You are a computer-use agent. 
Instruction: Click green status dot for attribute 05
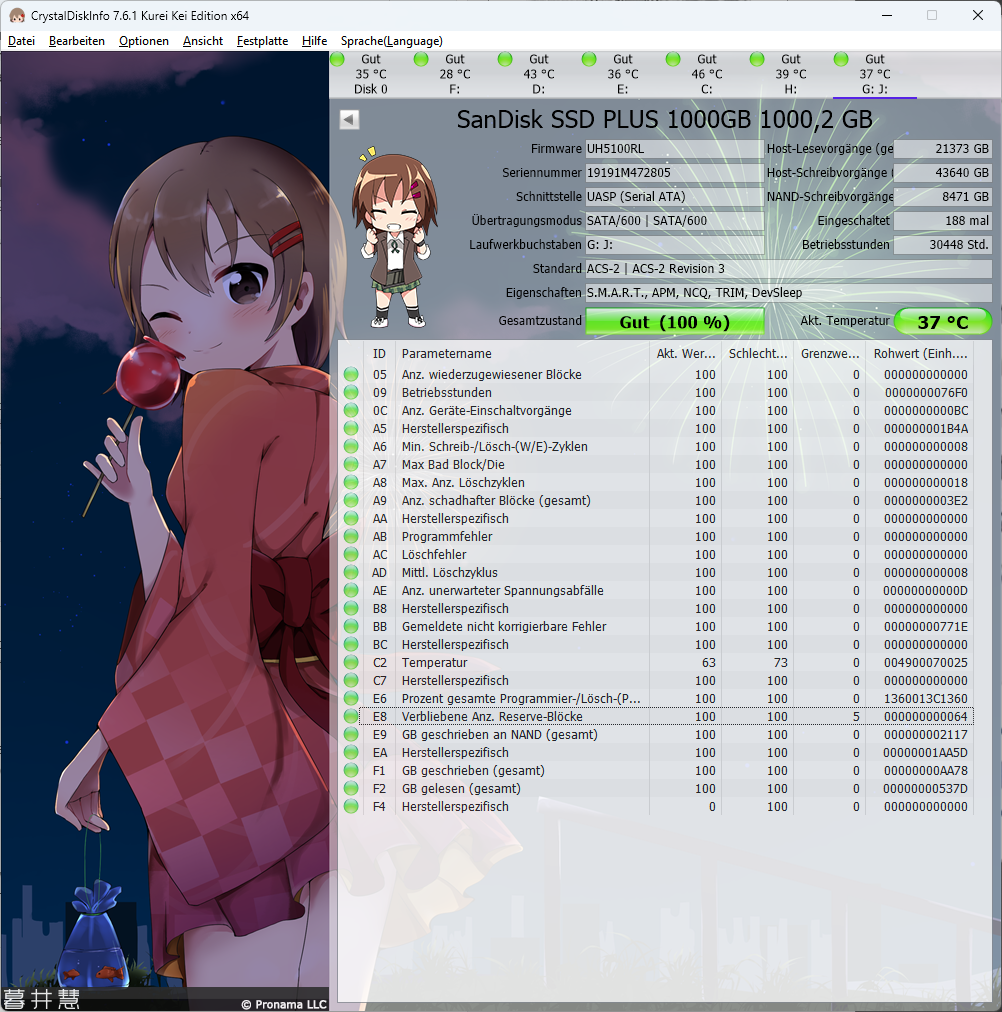[x=351, y=374]
